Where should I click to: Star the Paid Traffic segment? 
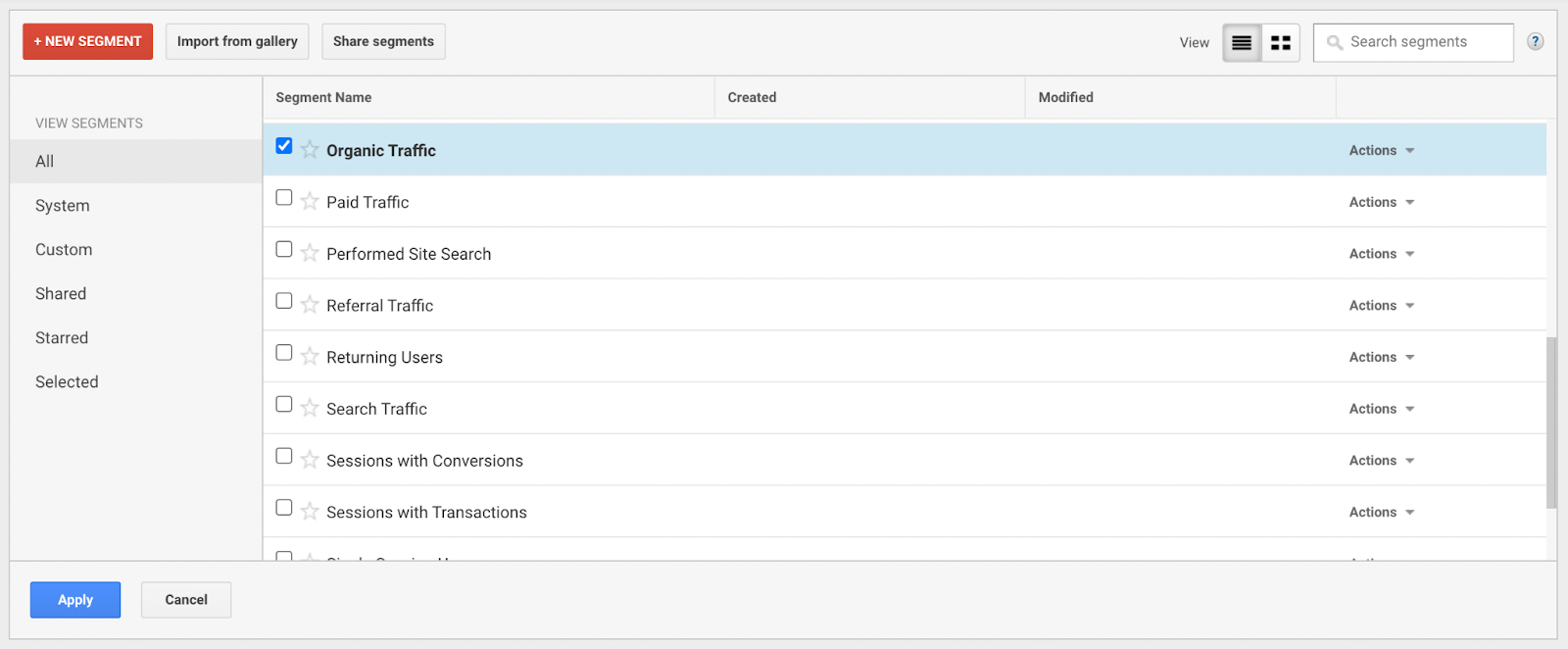coord(310,201)
